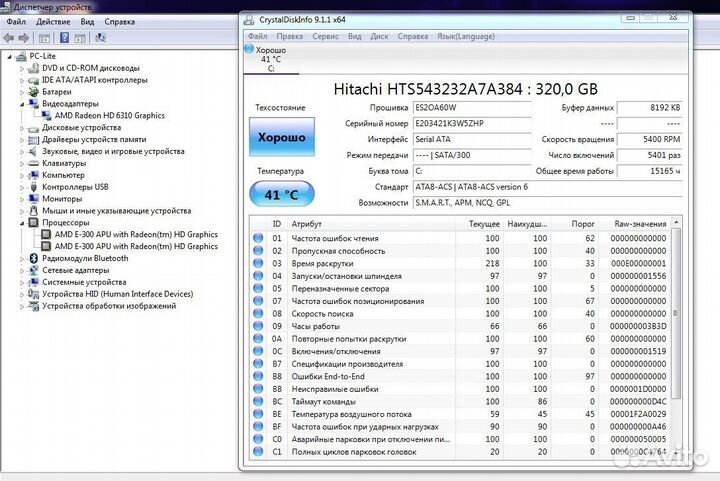Screen dimensions: 720x481
Task: Click the serial number field E203421K3W5ZHP
Action: [x=472, y=123]
